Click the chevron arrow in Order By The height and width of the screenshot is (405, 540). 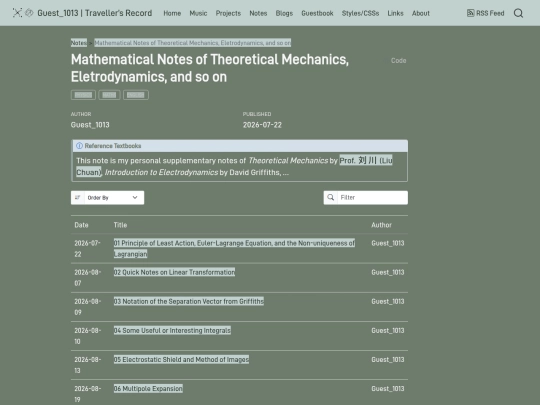click(x=135, y=197)
